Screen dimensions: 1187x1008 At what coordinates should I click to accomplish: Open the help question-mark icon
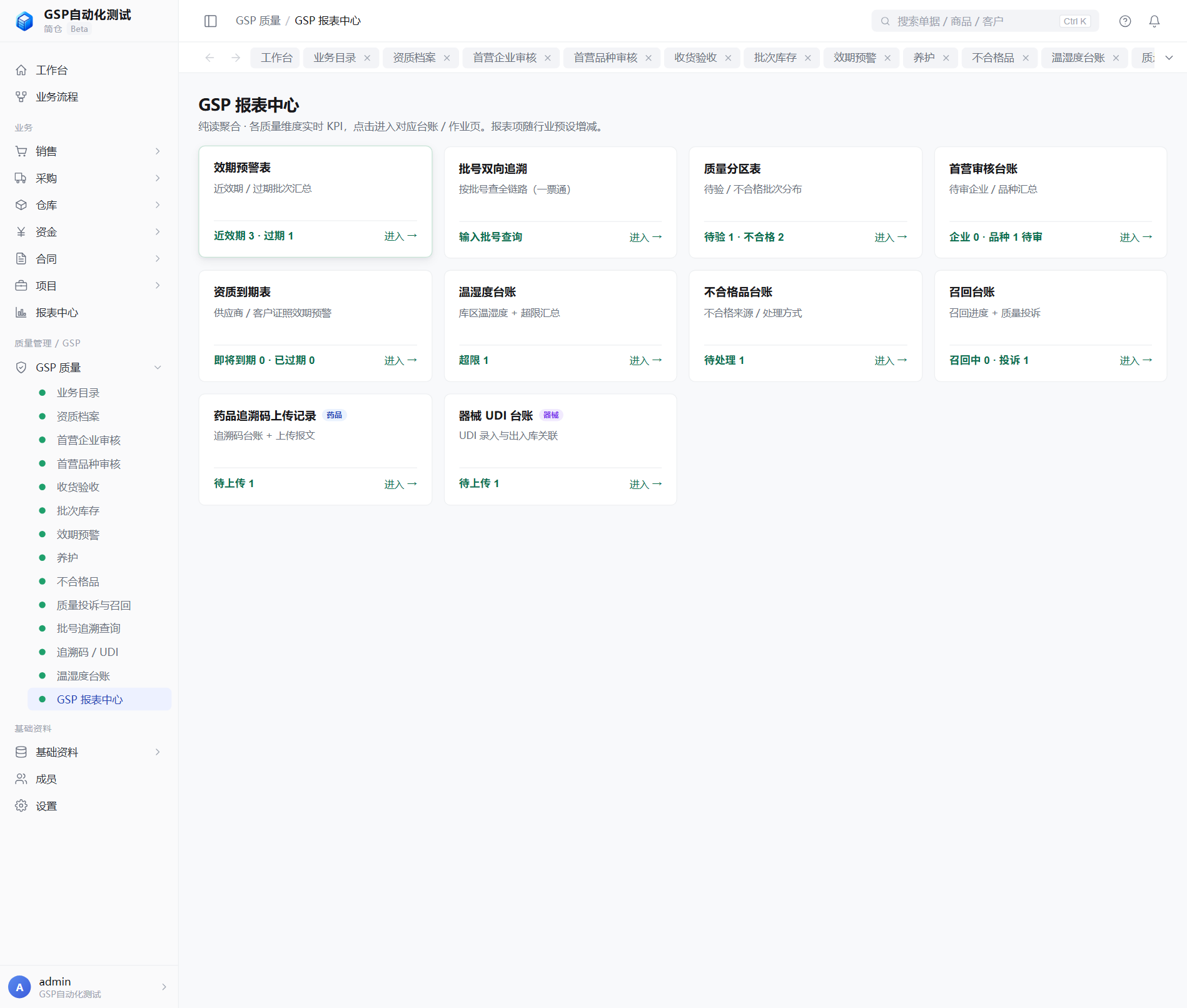tap(1125, 21)
